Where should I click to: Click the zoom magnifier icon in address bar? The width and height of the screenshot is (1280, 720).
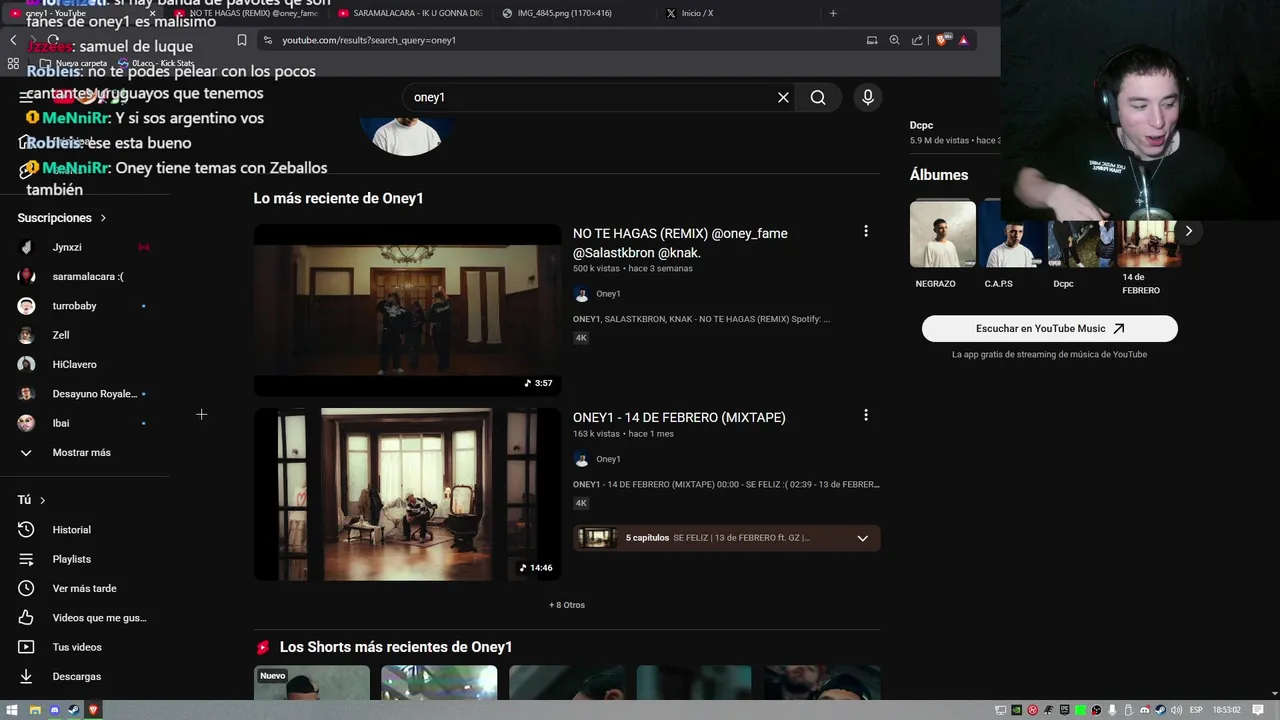[x=894, y=40]
